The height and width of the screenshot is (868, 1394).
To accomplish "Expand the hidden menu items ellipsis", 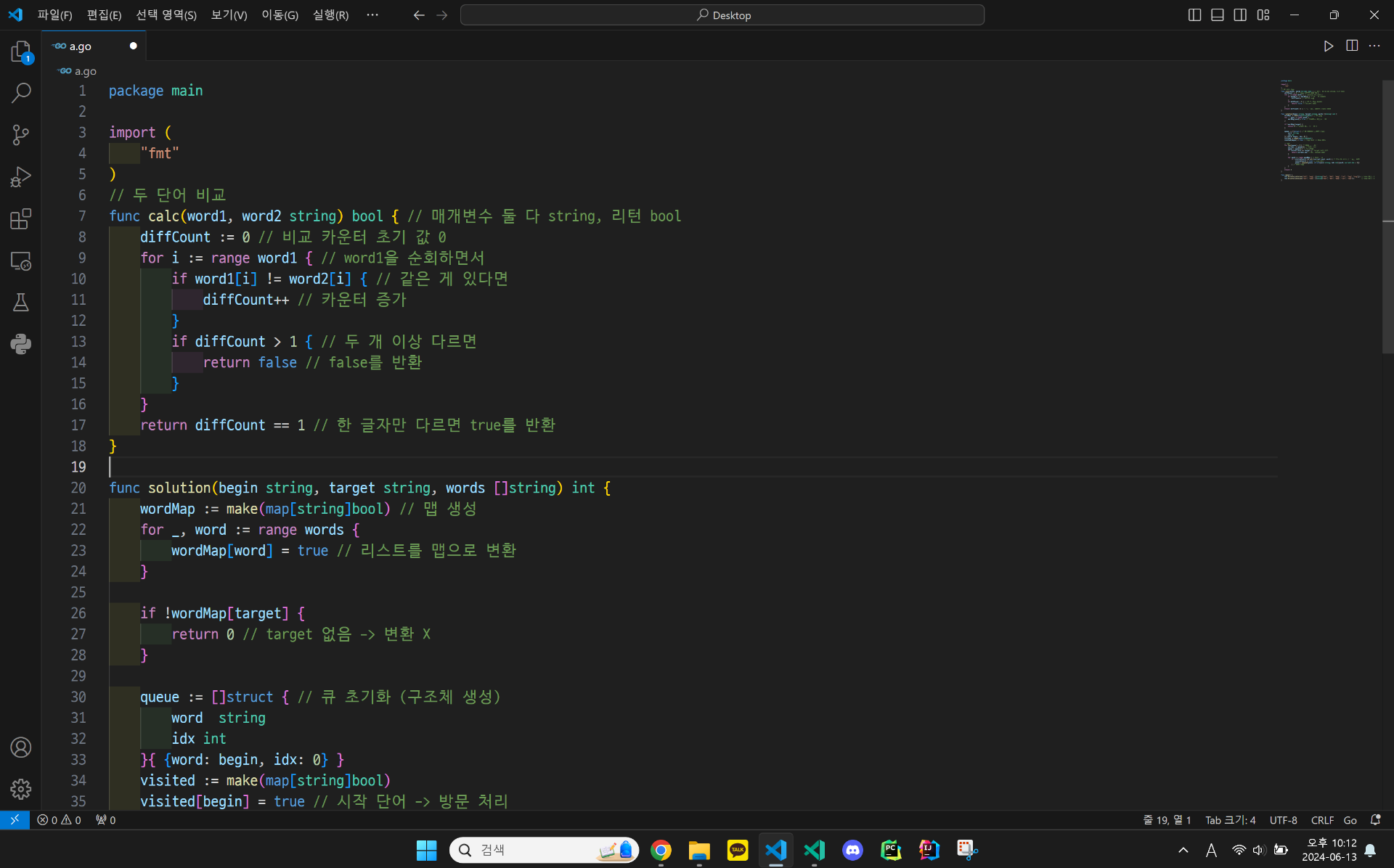I will 372,15.
